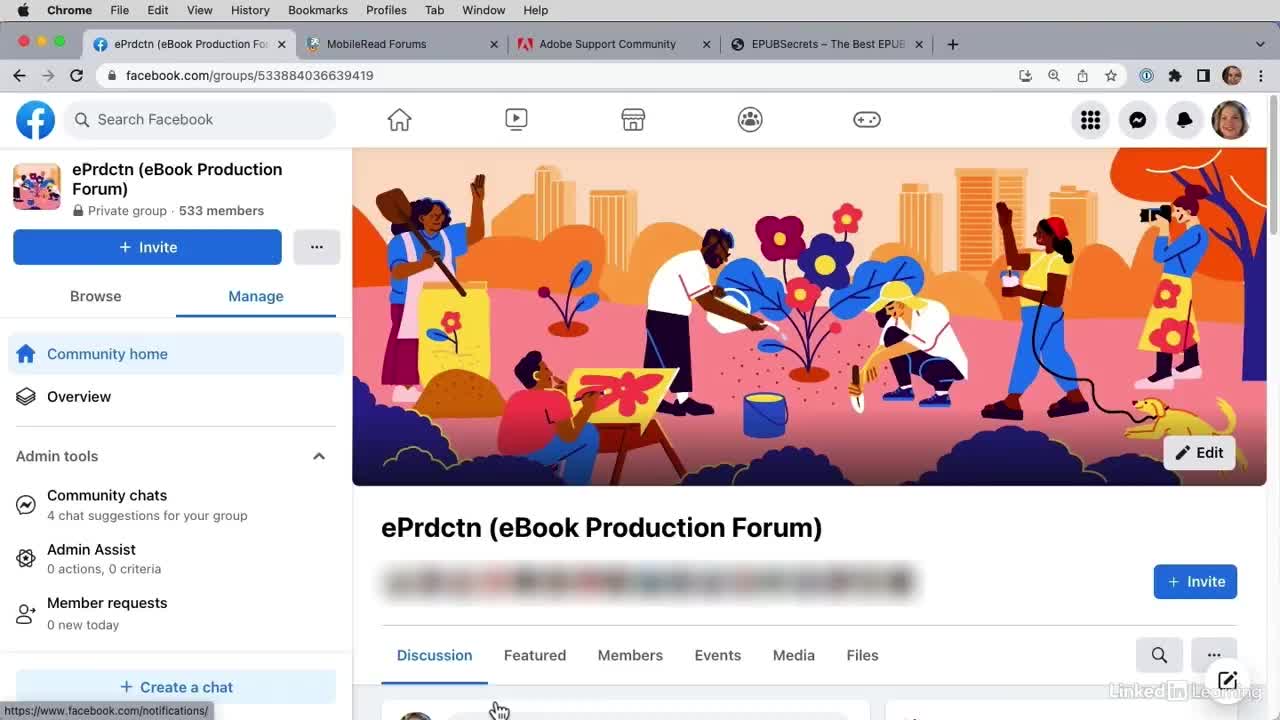Viewport: 1280px width, 720px height.
Task: Open the Profiles menu in the menu bar
Action: [x=386, y=10]
